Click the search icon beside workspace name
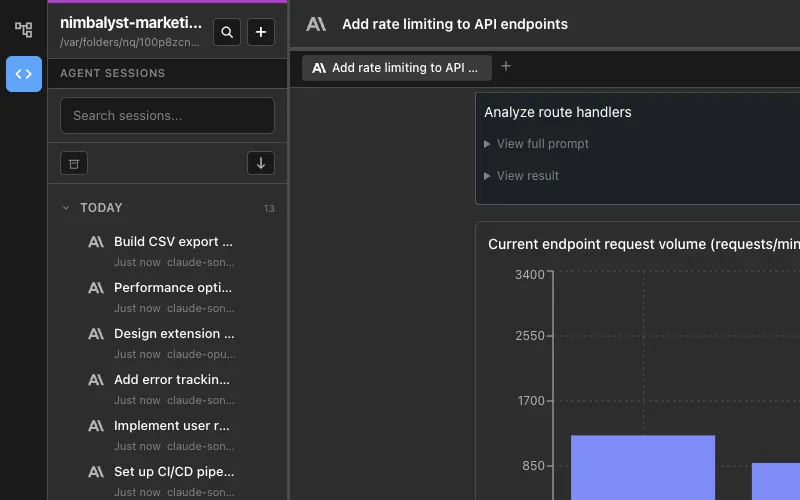The image size is (800, 500). coord(227,33)
